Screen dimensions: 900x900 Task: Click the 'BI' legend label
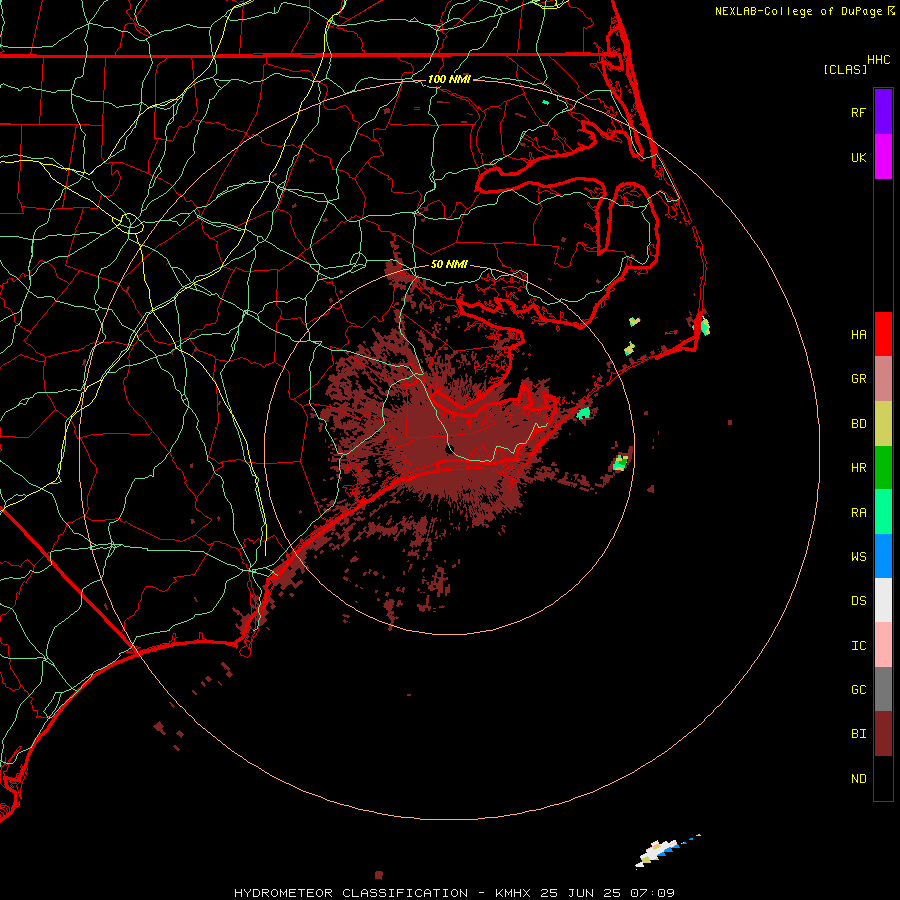[x=858, y=734]
